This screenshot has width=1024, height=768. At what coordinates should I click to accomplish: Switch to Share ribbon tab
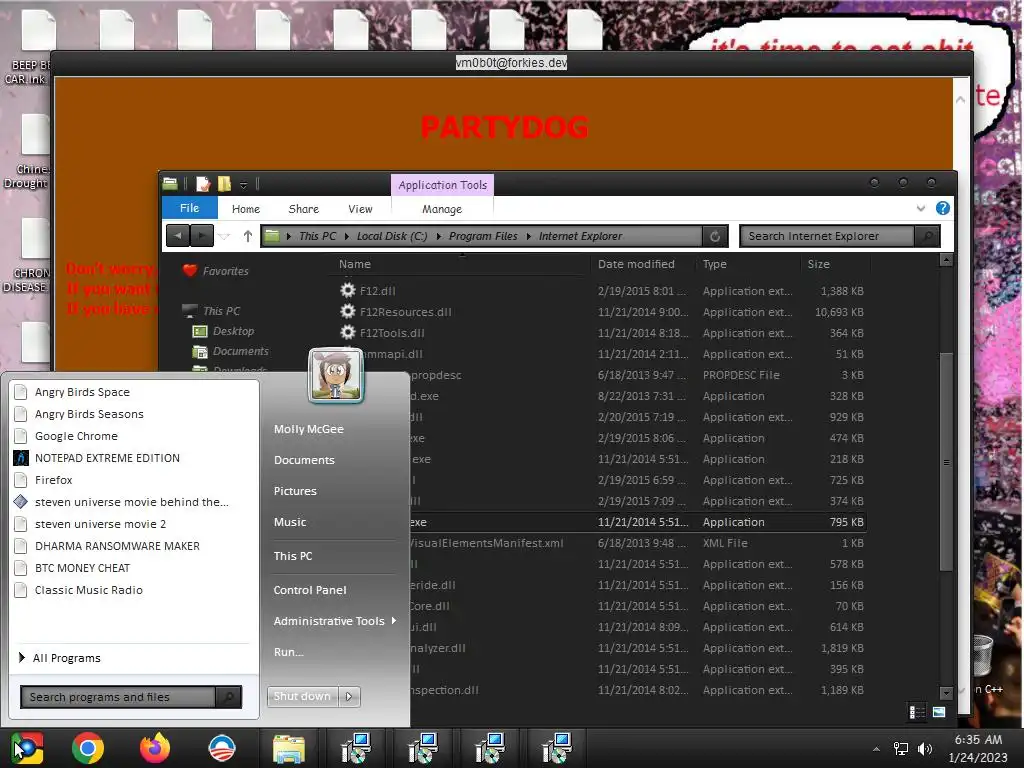304,209
